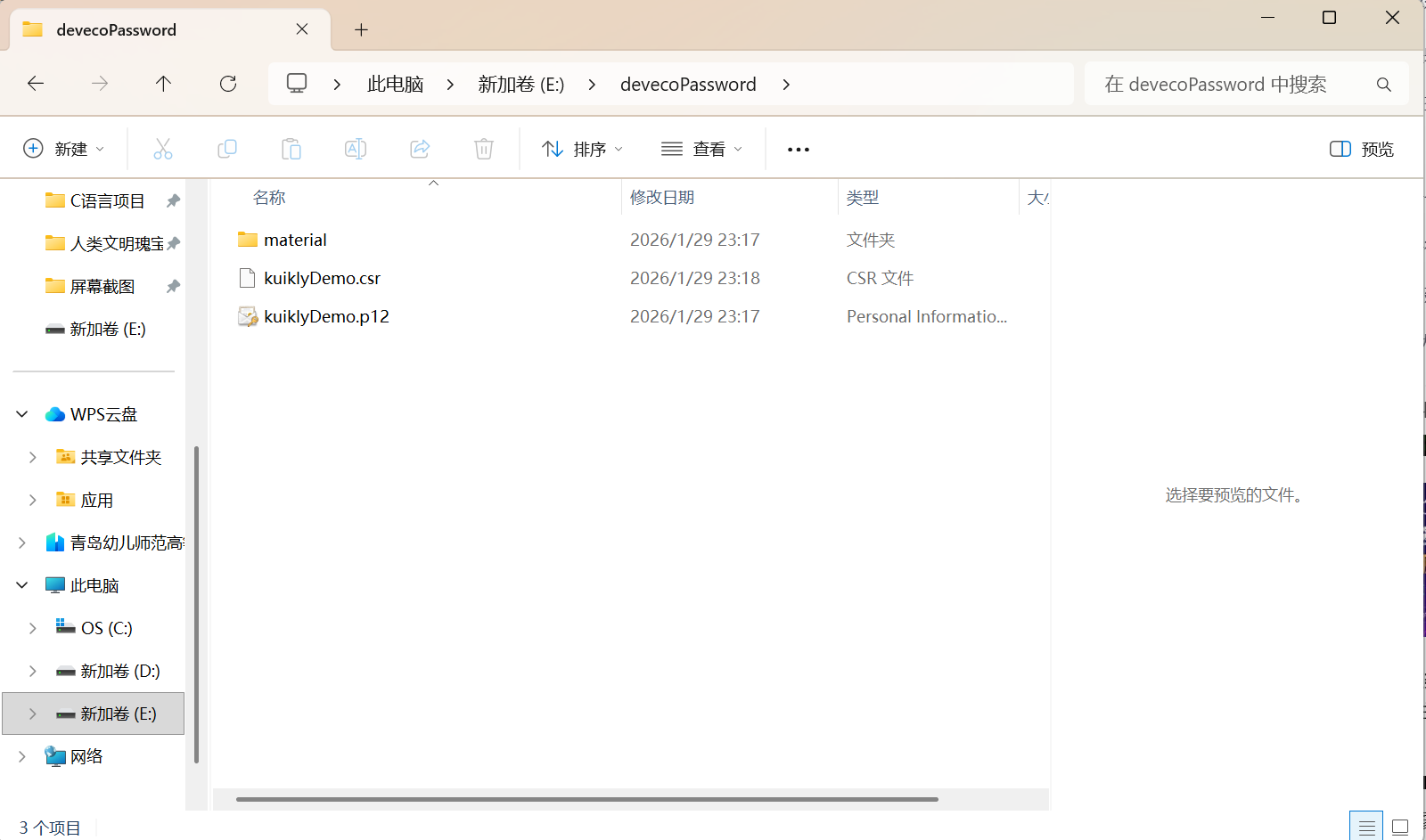Select the material folder name
Screen dimensions: 1426x840
(x=295, y=240)
